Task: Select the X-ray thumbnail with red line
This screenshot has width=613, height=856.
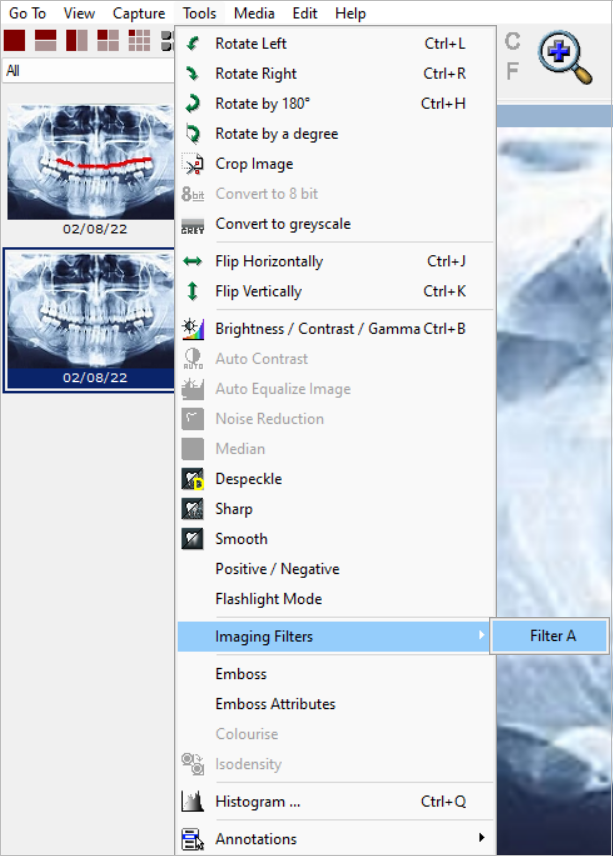Action: (90, 161)
